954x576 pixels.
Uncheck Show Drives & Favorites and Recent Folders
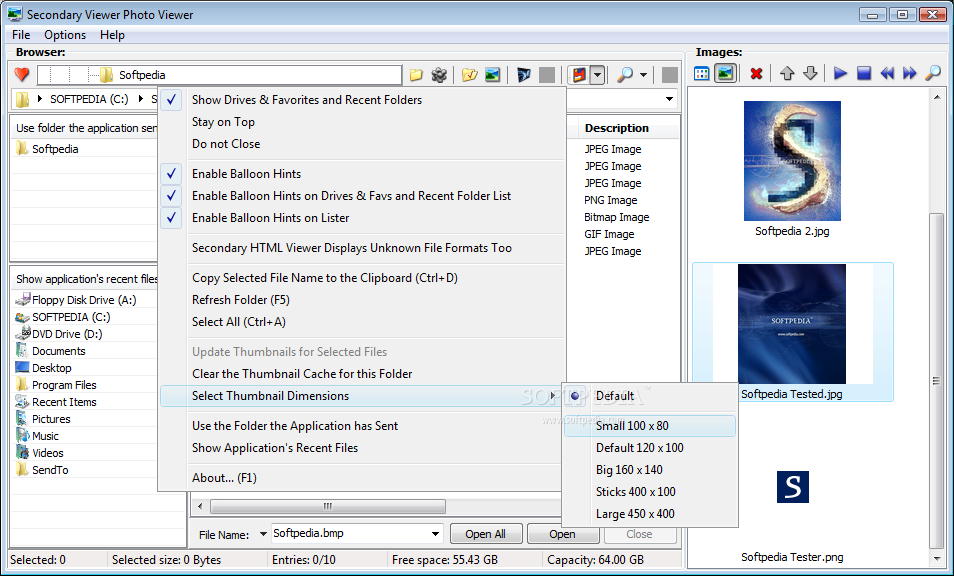pos(361,100)
